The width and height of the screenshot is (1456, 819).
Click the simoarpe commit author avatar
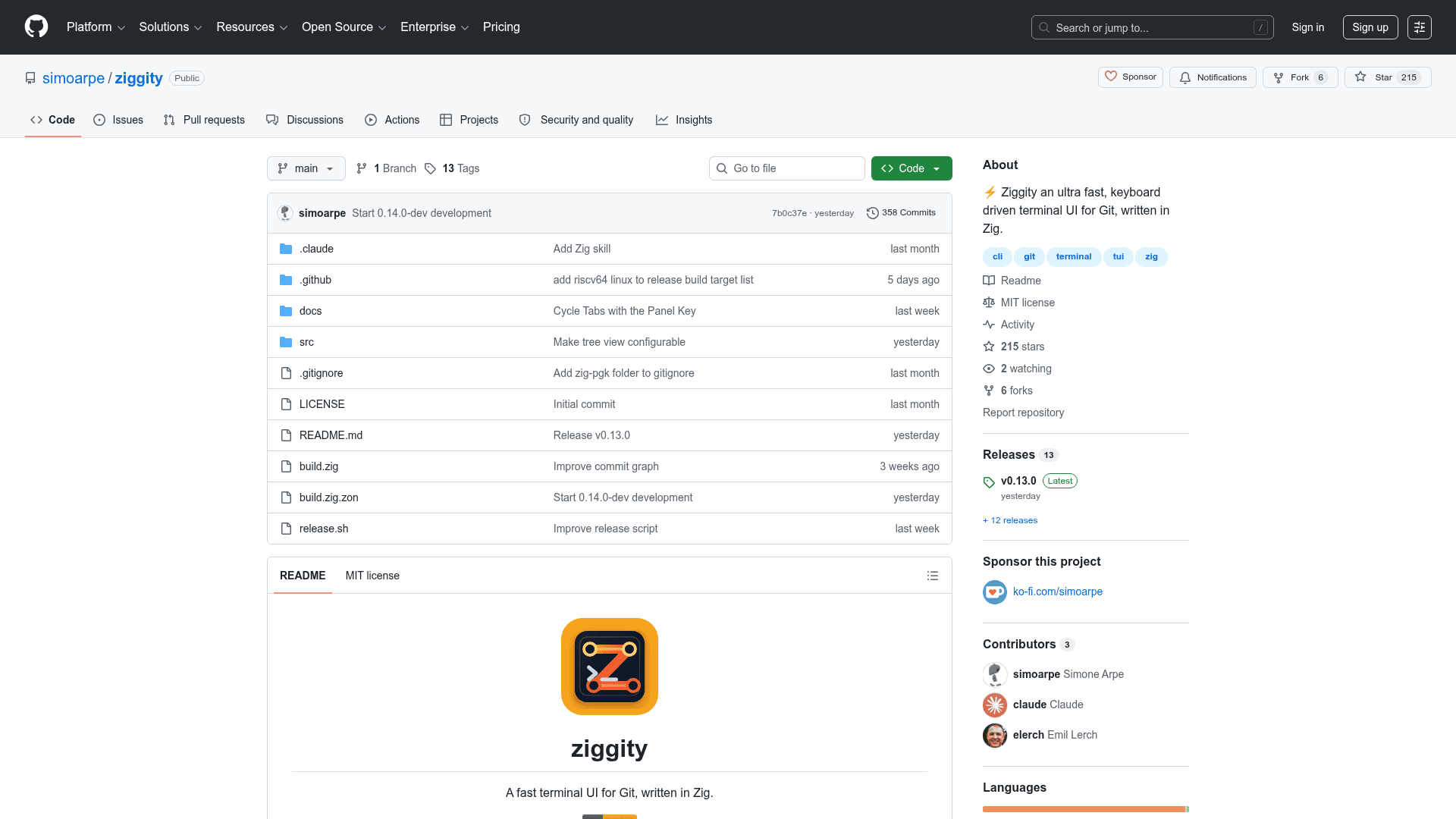click(x=285, y=213)
